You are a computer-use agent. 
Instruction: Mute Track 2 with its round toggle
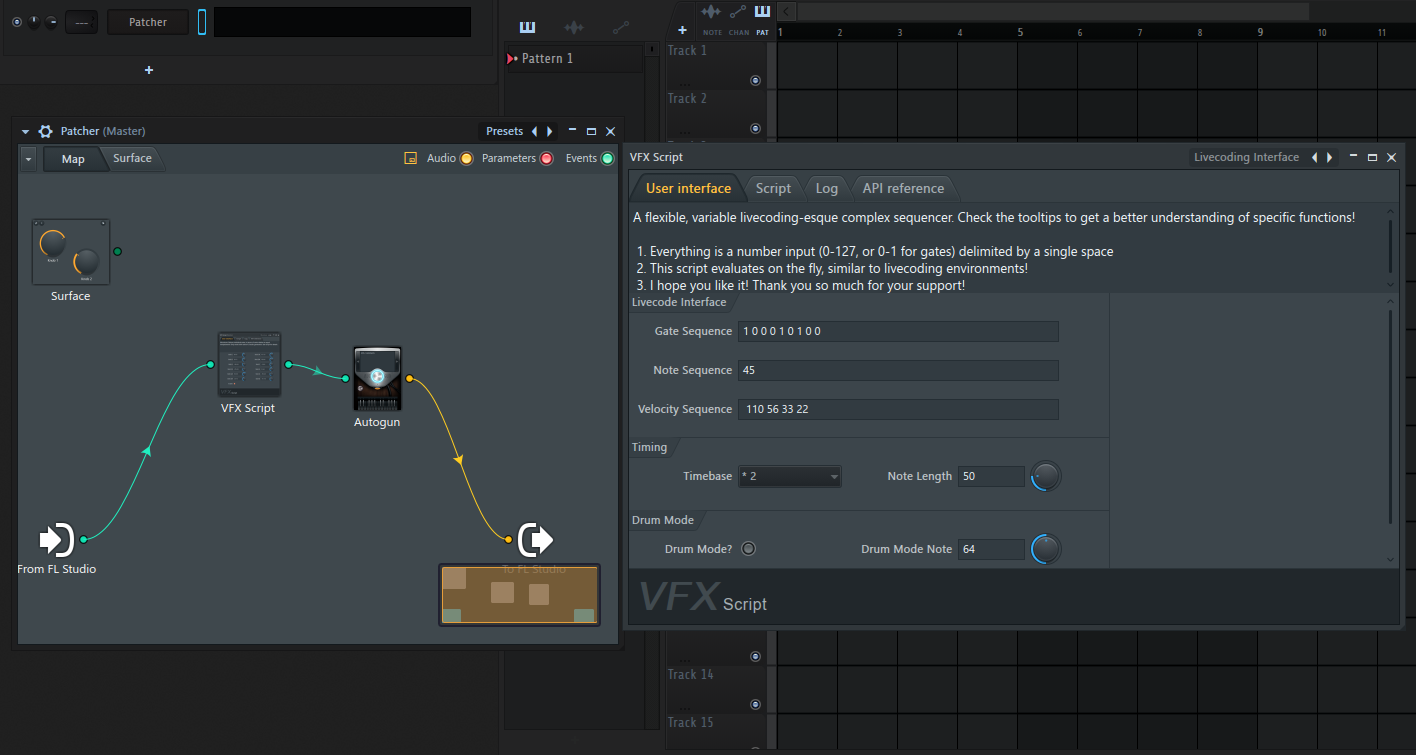tap(755, 129)
